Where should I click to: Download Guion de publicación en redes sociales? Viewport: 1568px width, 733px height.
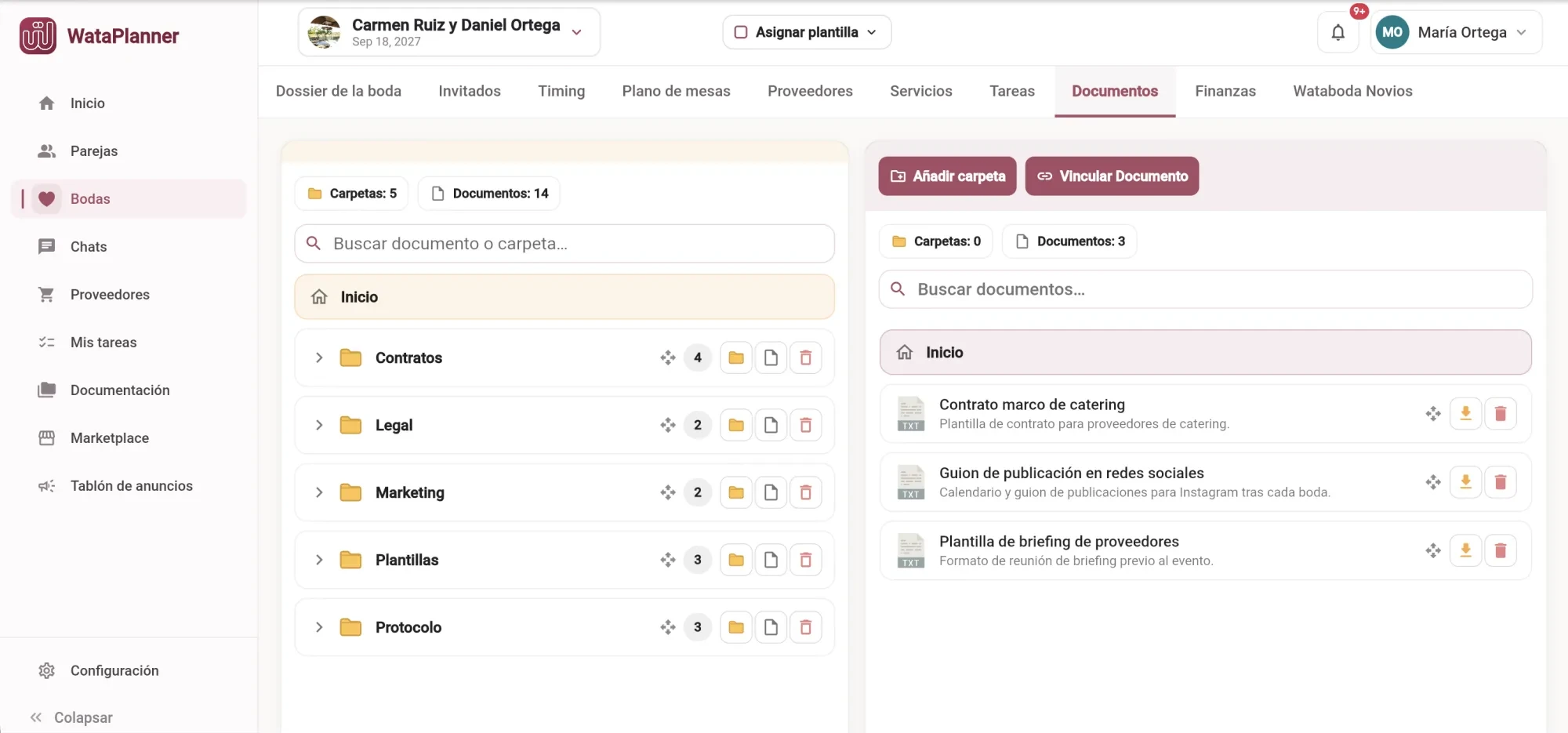click(1465, 482)
